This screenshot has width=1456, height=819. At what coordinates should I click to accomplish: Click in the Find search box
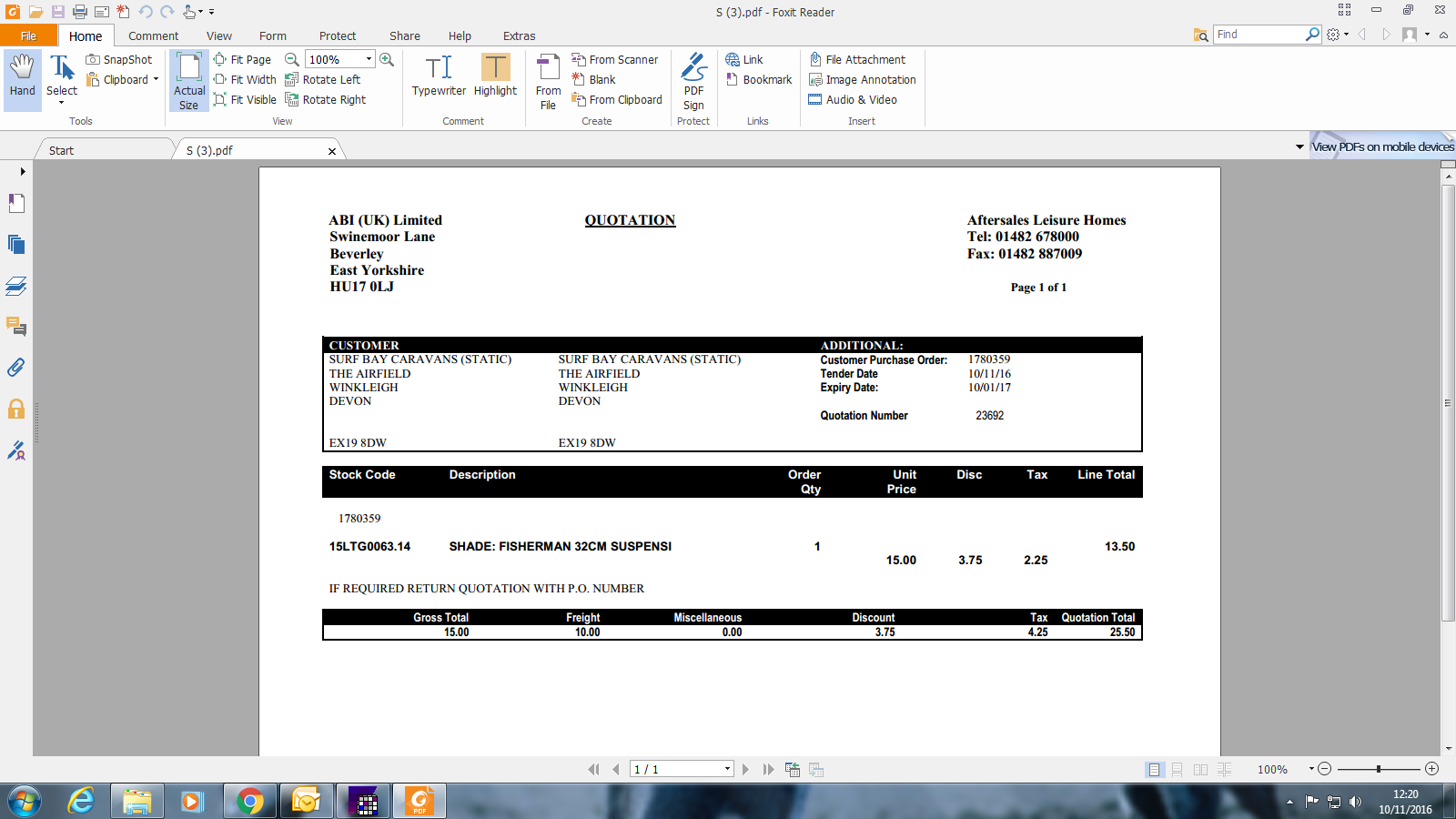[1258, 35]
